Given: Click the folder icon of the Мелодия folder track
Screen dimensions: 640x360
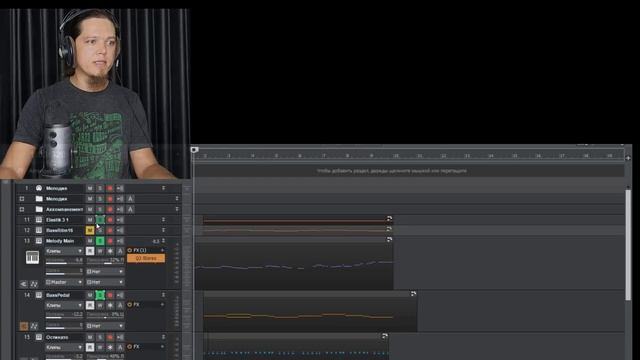Looking at the screenshot, I should 39,199.
